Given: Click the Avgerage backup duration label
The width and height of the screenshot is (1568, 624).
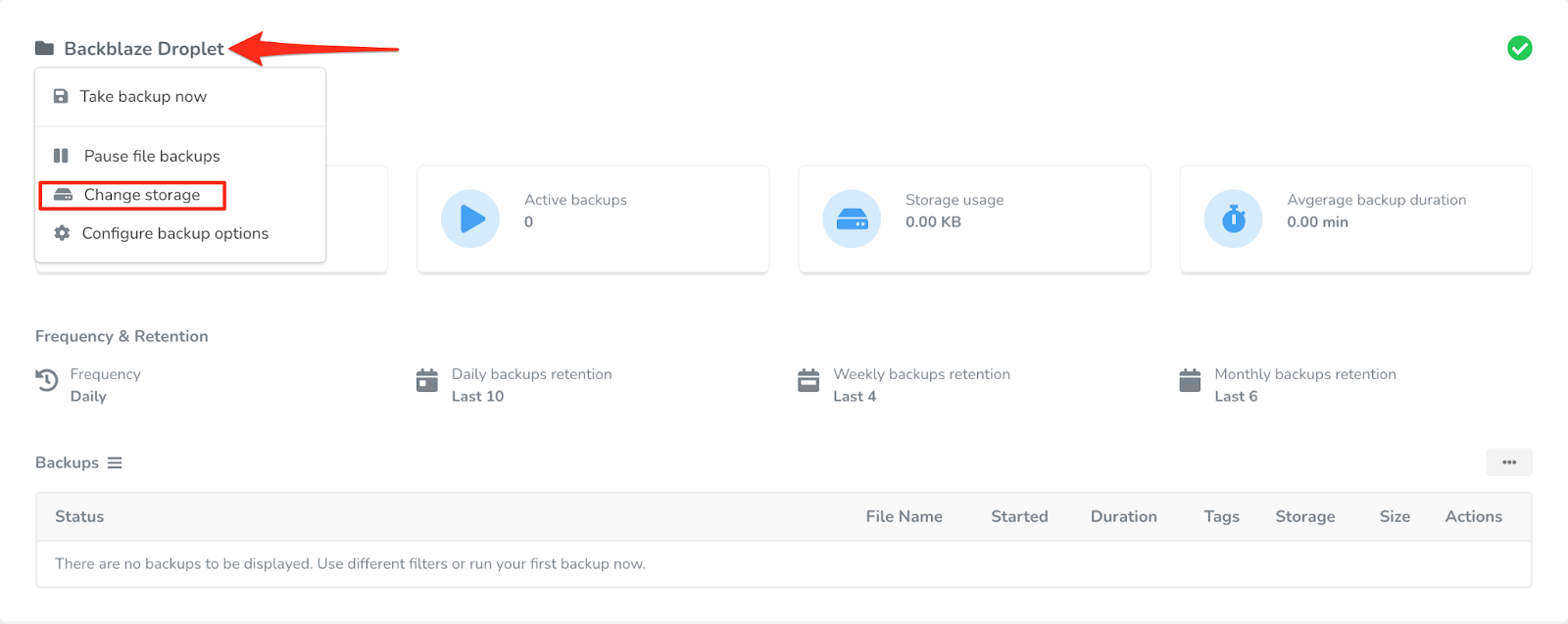Looking at the screenshot, I should tap(1377, 200).
